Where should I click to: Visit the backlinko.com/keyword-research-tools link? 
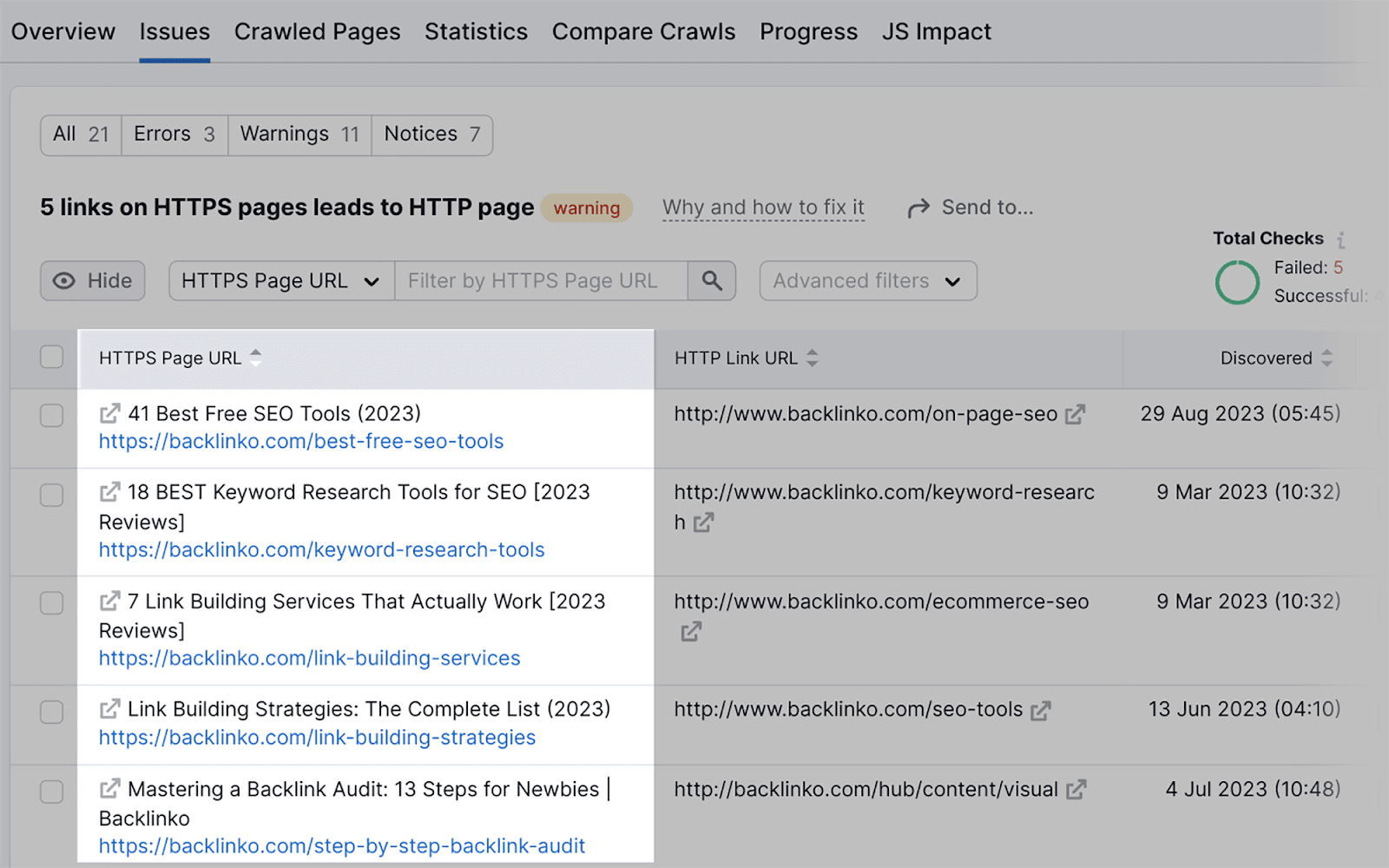pos(321,549)
